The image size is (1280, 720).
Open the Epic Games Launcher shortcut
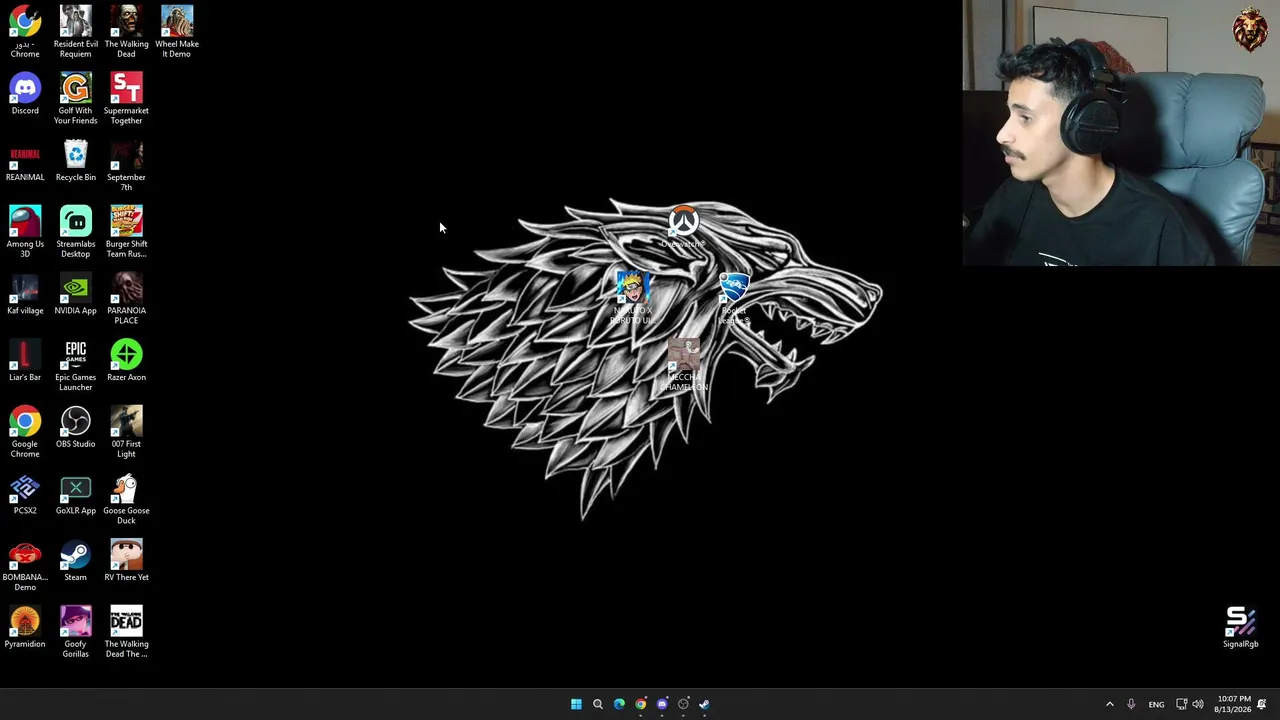click(x=76, y=365)
